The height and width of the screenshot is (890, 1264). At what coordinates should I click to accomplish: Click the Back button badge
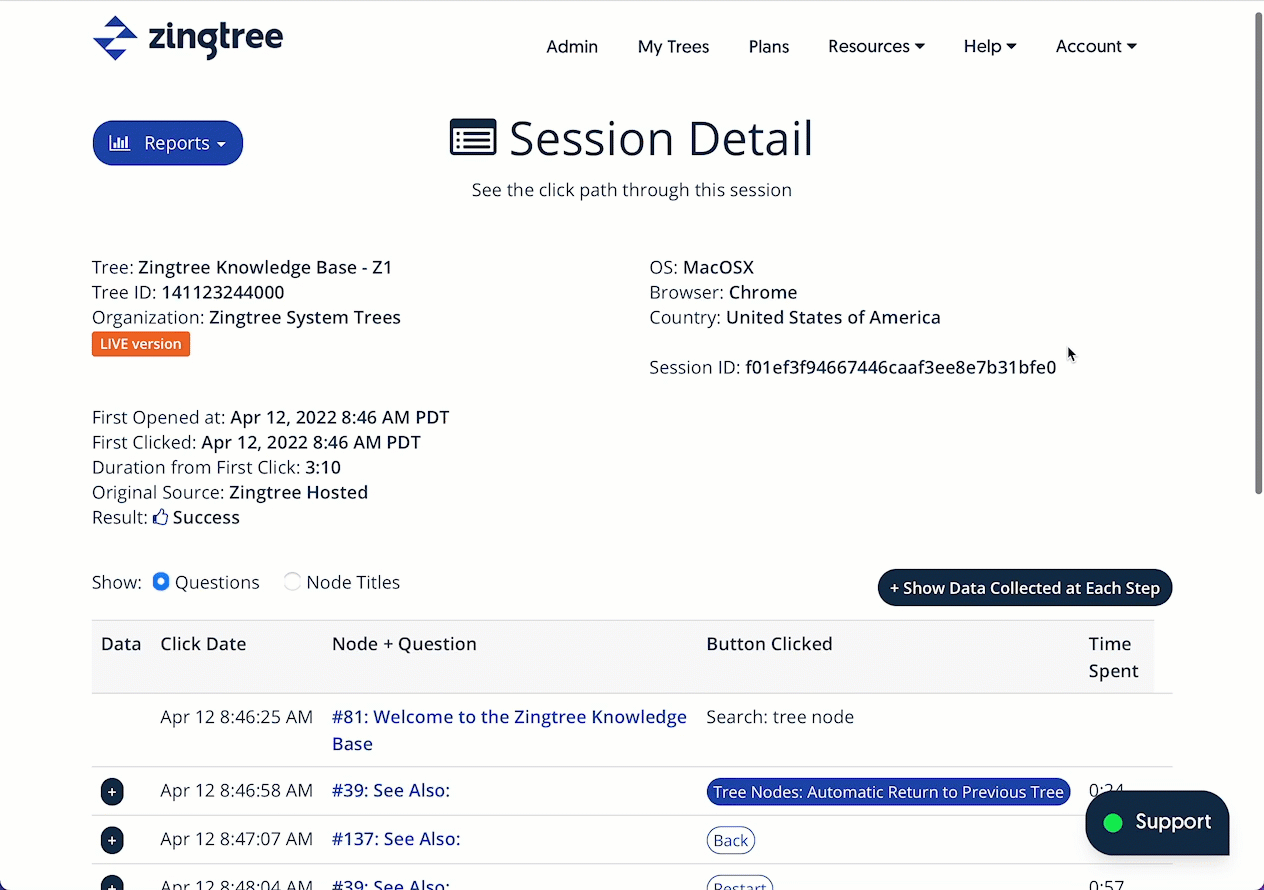coord(731,840)
